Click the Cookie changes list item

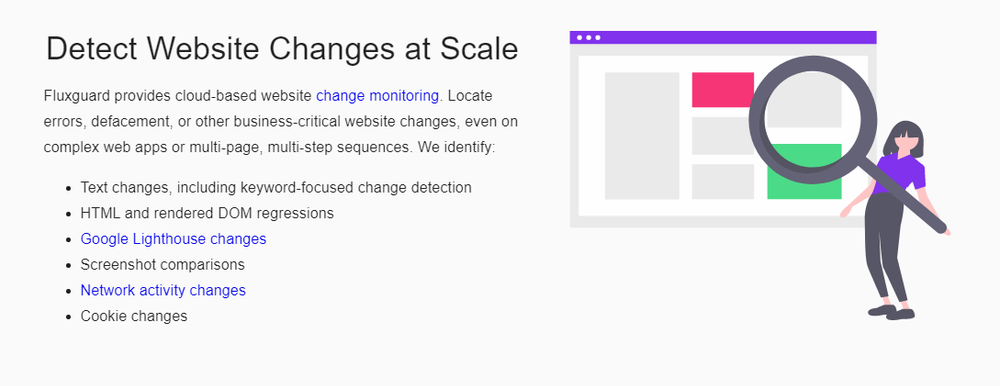coord(134,316)
